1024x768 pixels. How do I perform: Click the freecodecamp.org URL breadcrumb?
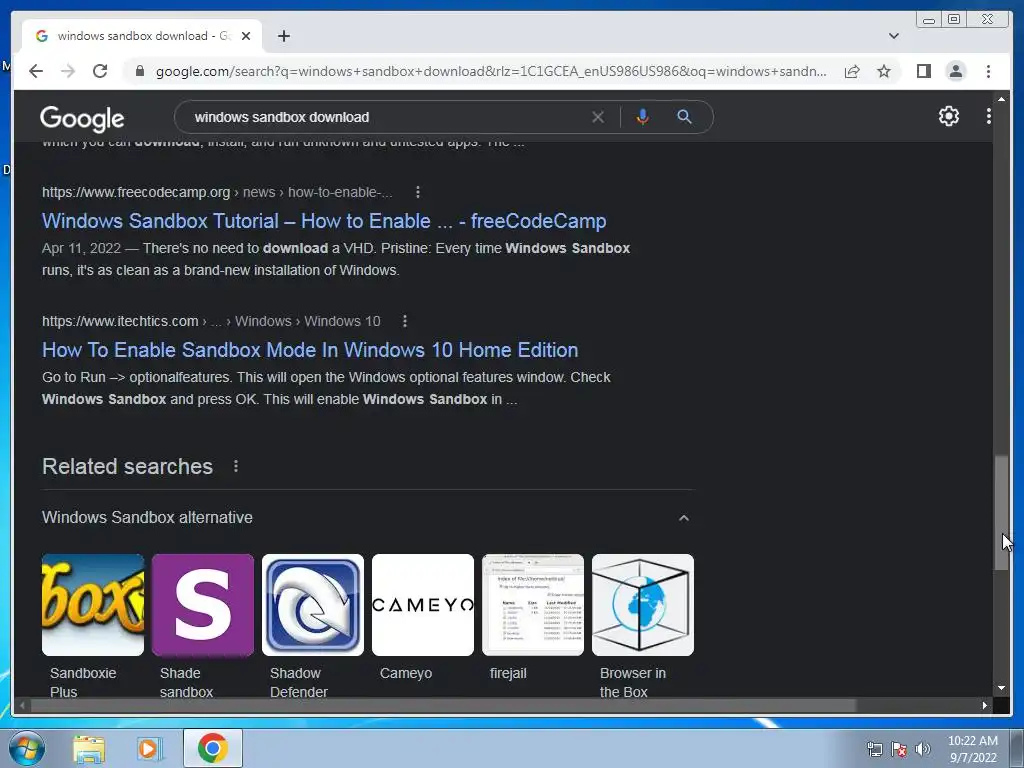click(217, 192)
